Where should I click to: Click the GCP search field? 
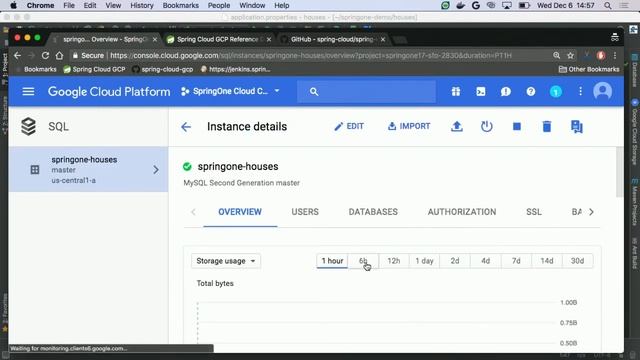(x=367, y=91)
